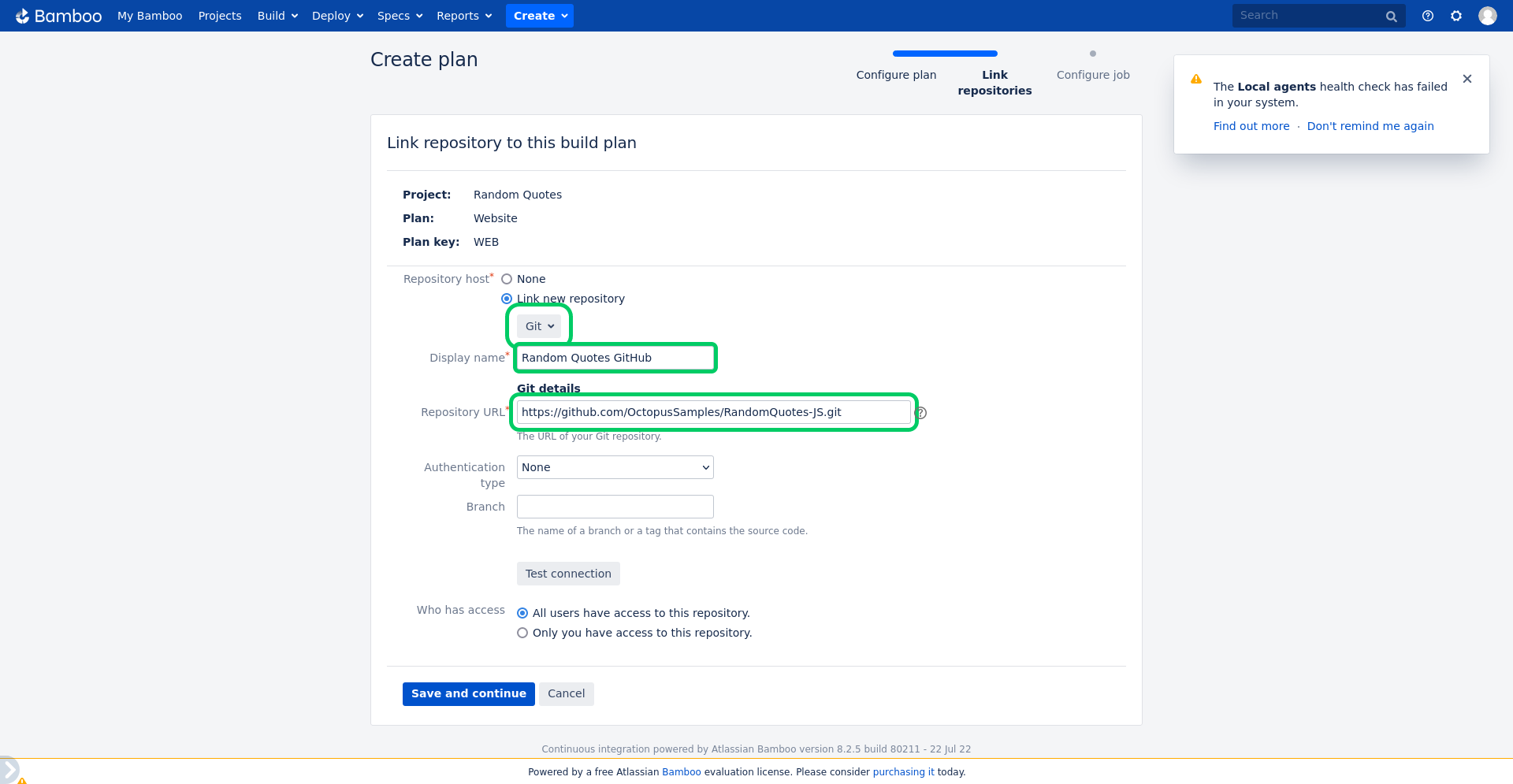Open the help question mark icon
This screenshot has height=784, width=1513.
click(x=1427, y=16)
